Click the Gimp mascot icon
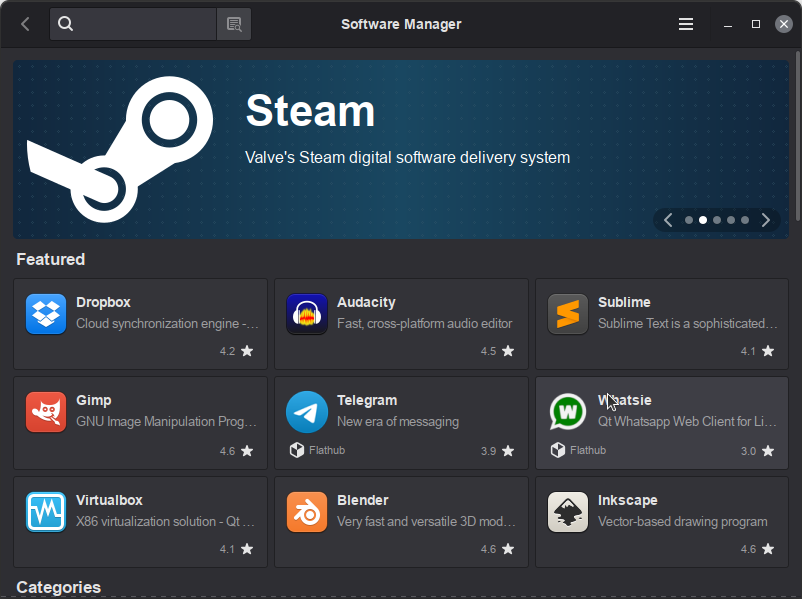The image size is (802, 599). [x=46, y=412]
